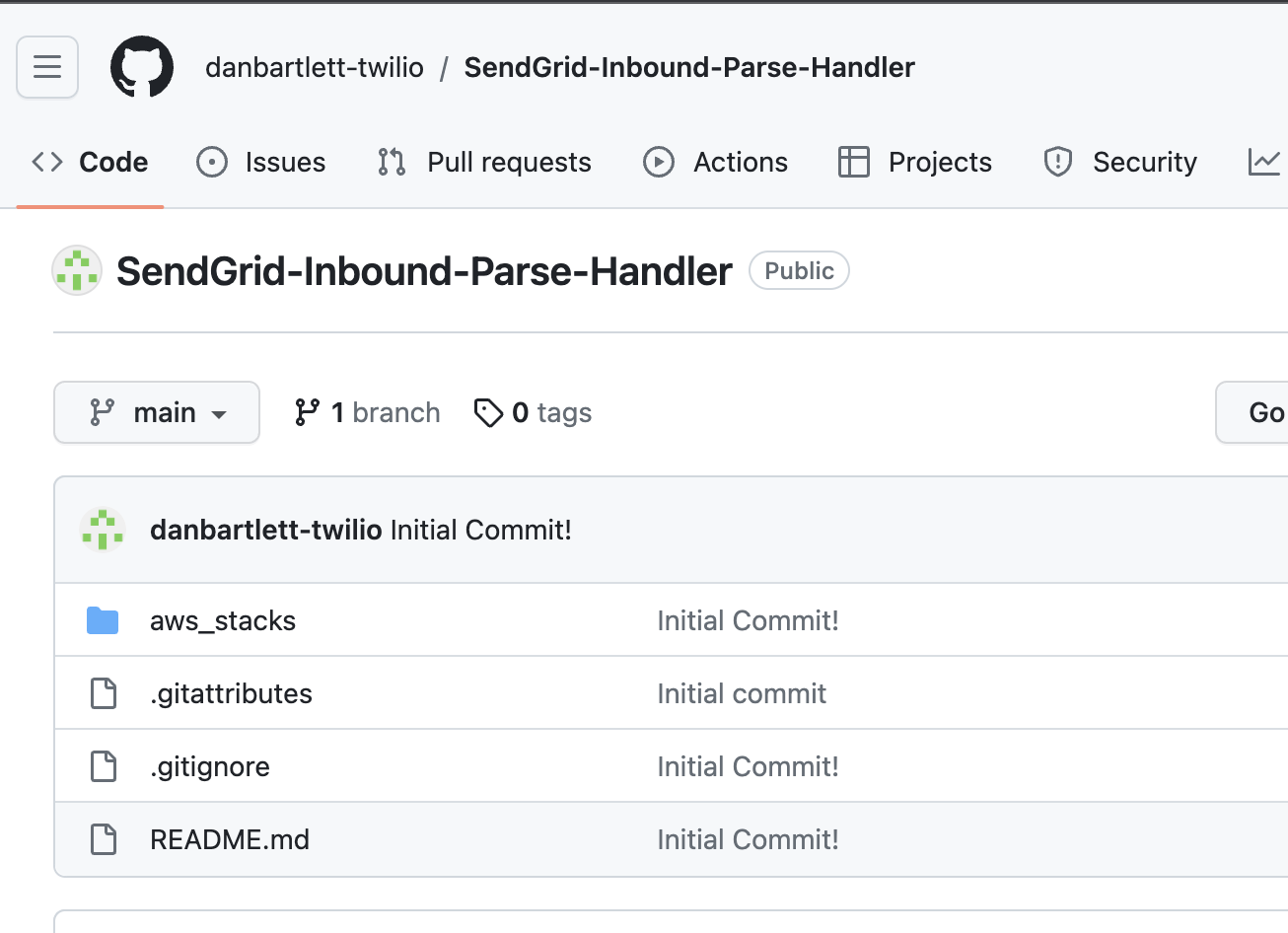This screenshot has height=933, width=1288.
Task: Click the branch icon beside 1 branch
Action: point(307,412)
